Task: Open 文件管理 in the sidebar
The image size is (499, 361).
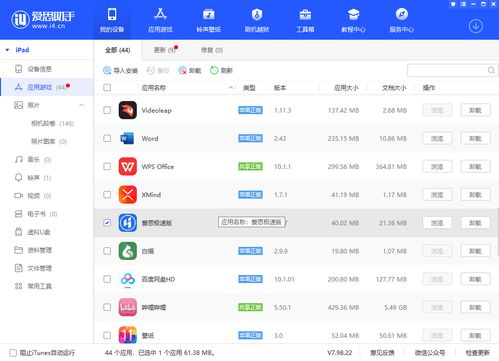Action: [33, 268]
